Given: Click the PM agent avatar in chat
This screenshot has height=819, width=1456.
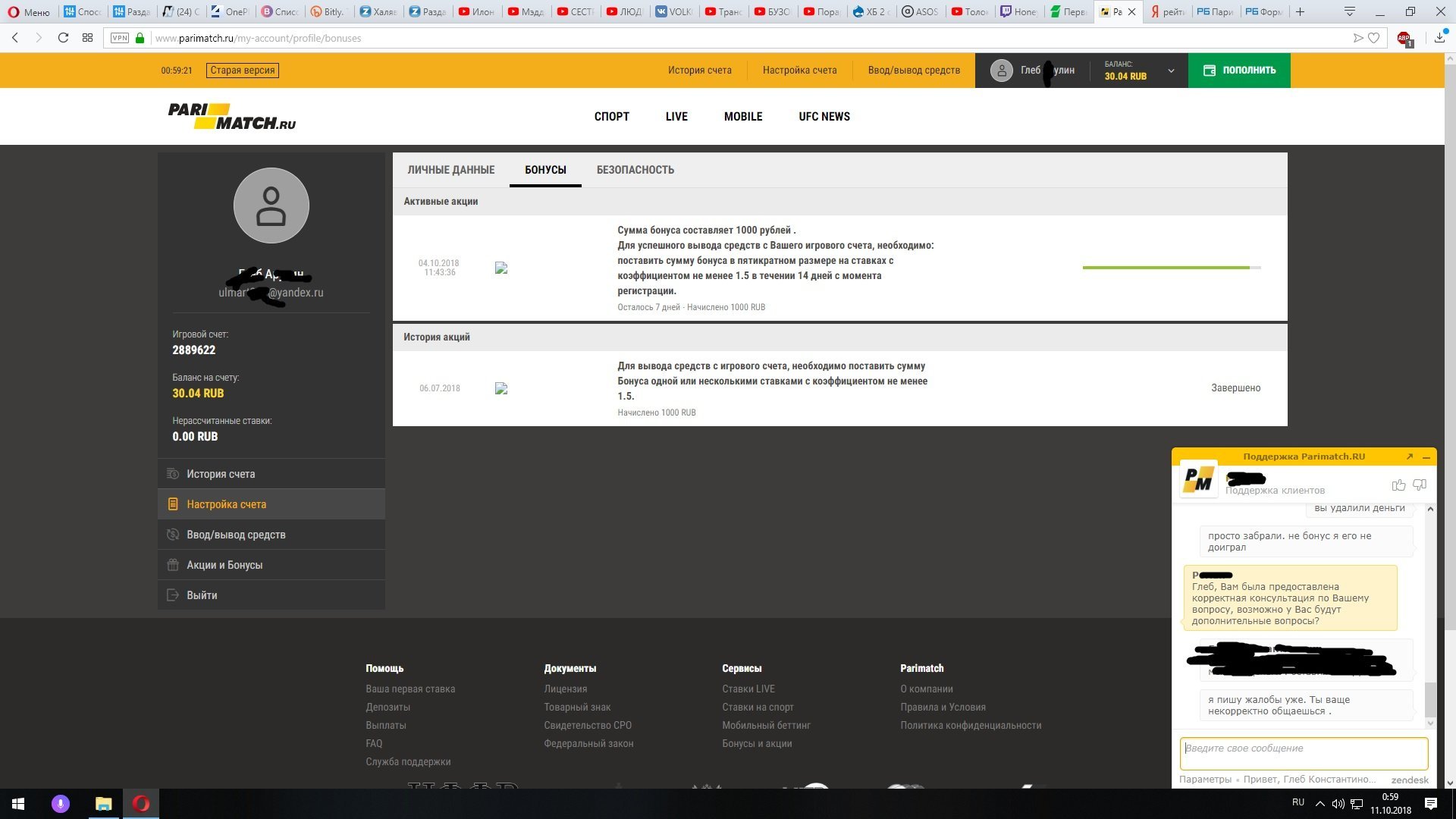Looking at the screenshot, I should click(x=1198, y=480).
